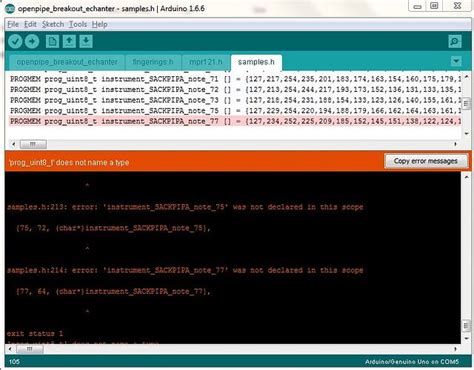The image size is (474, 370).
Task: Click samples.h:213 error line in console
Action: (185, 207)
